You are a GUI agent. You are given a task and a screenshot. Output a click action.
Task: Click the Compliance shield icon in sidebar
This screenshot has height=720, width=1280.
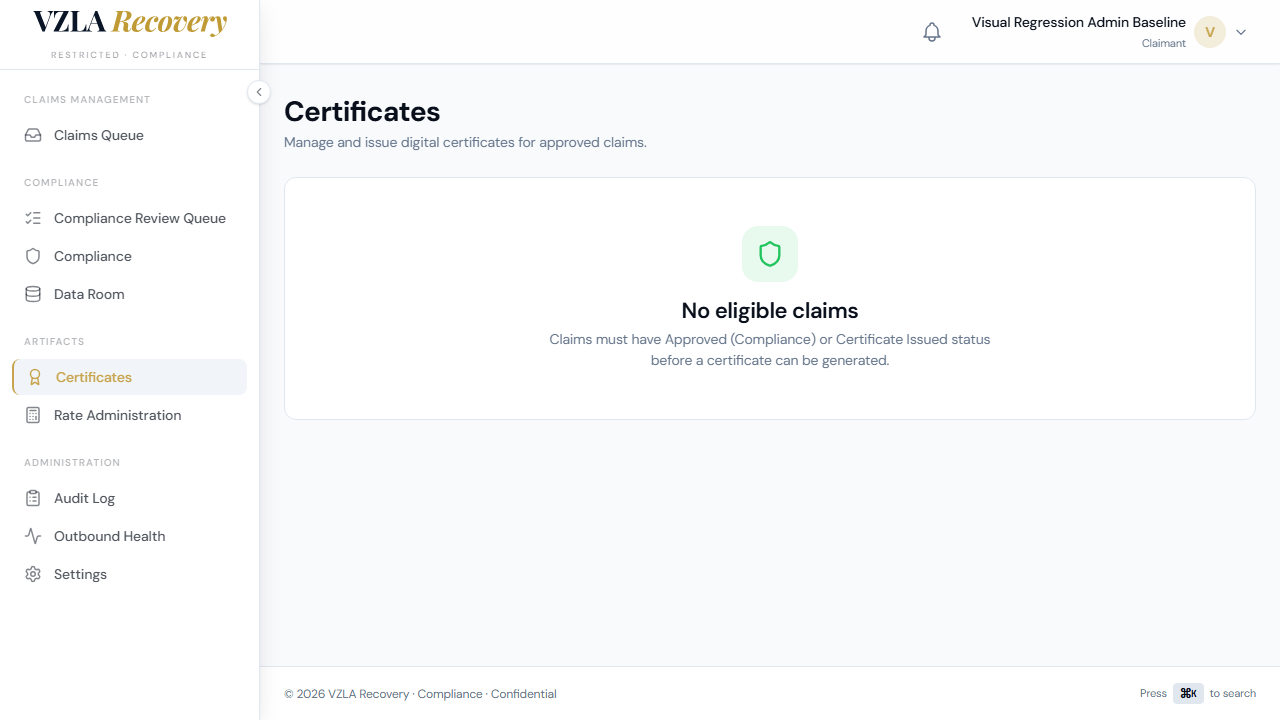(x=33, y=256)
